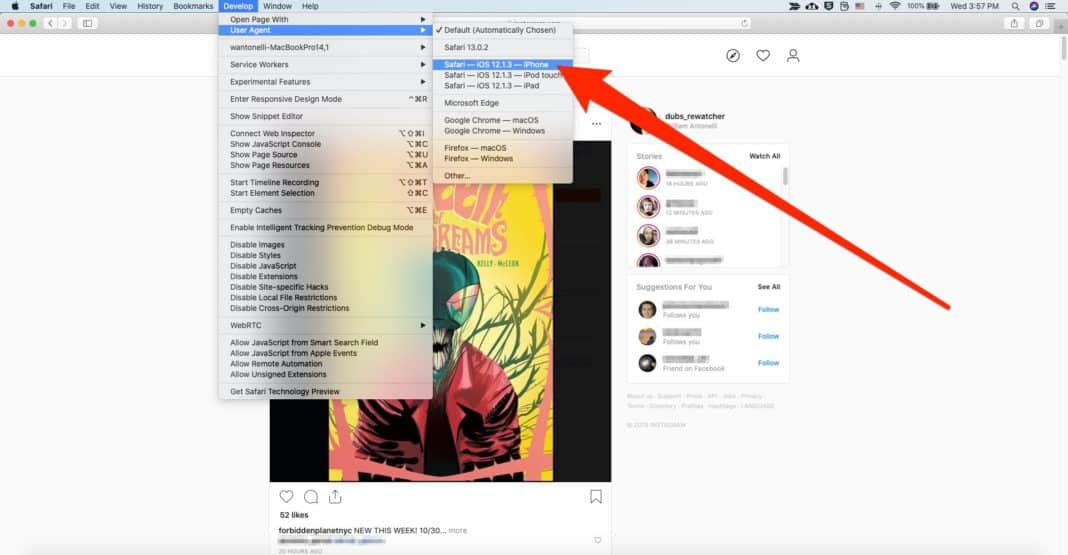Viewport: 1068px width, 555px height.
Task: Open the Siri icon in menu bar
Action: 1034,6
